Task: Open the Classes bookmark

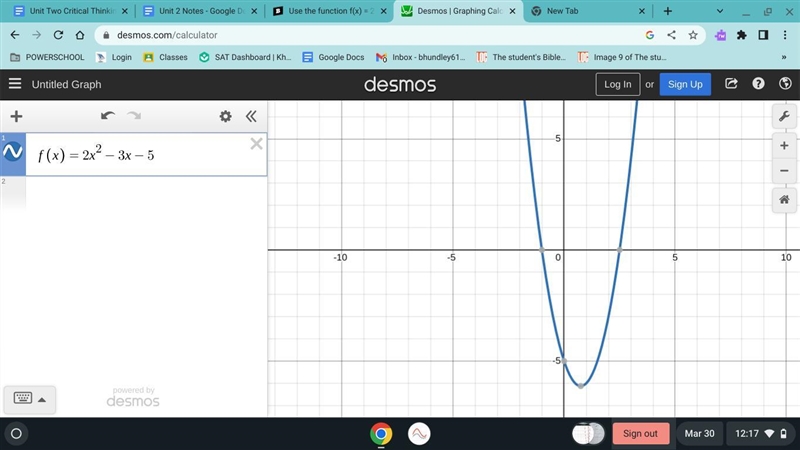Action: click(165, 57)
